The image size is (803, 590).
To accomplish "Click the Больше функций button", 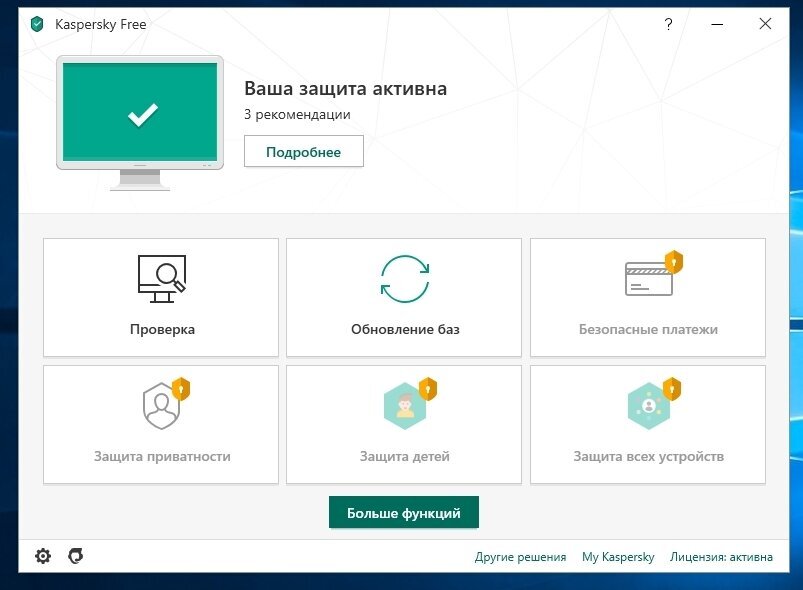I will [x=404, y=512].
